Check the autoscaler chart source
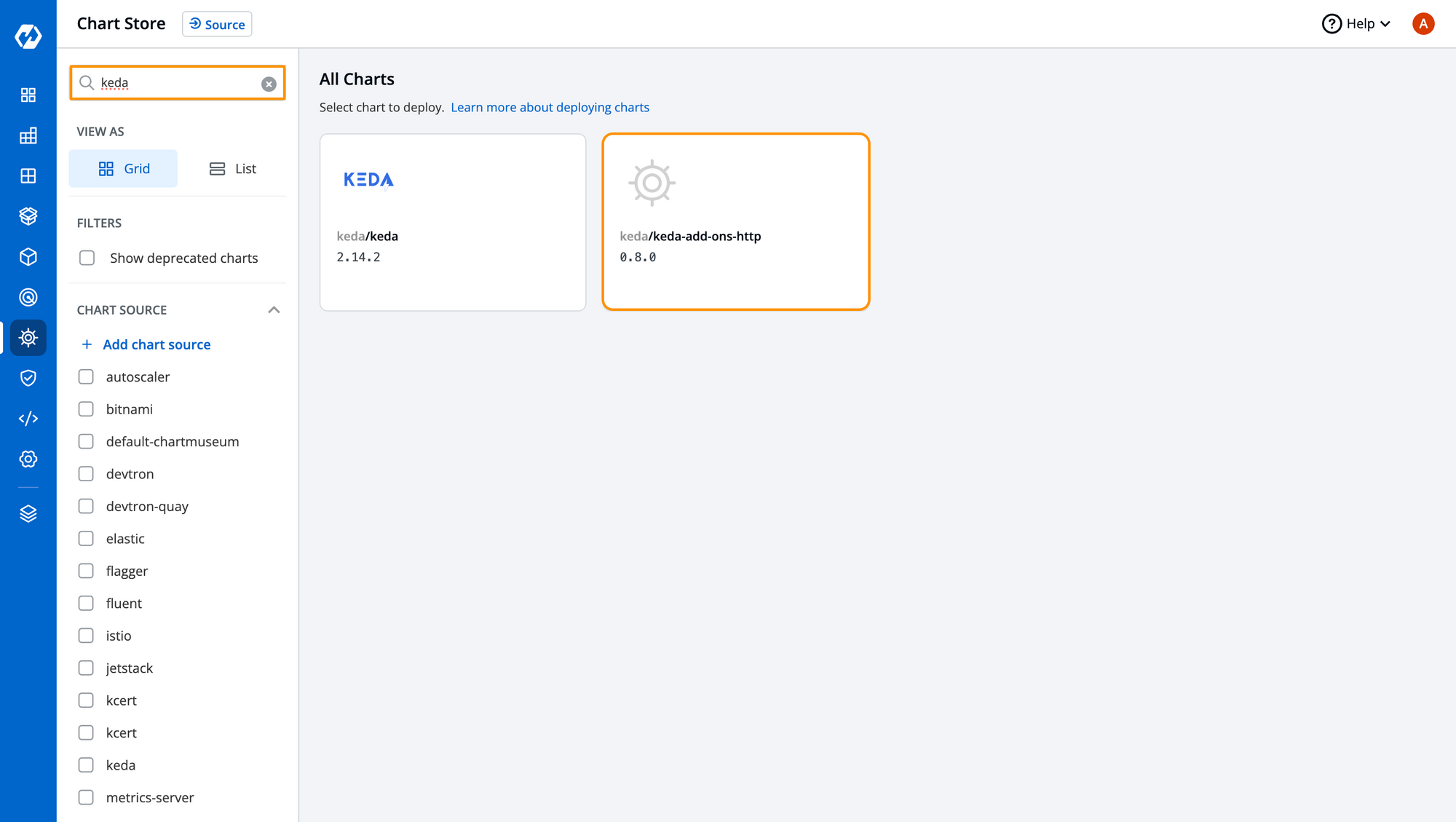 [86, 376]
